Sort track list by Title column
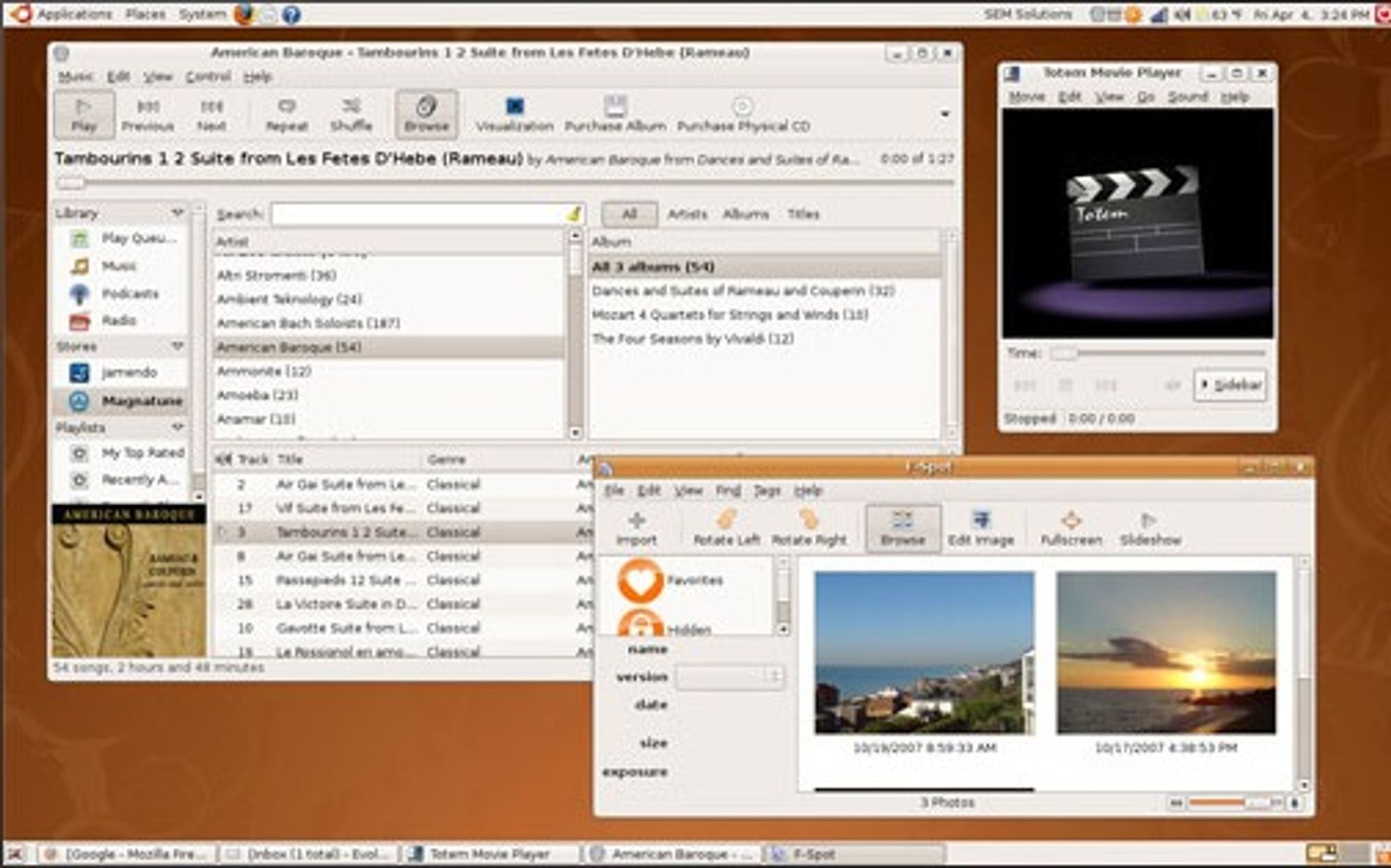This screenshot has height=868, width=1391. coord(348,459)
